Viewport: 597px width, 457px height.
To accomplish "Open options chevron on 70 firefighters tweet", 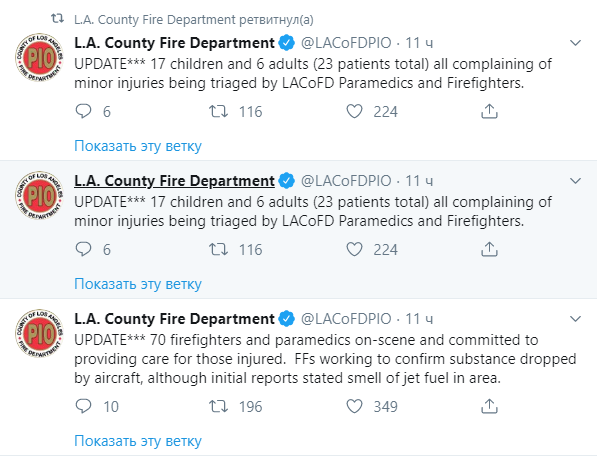I will click(x=575, y=318).
